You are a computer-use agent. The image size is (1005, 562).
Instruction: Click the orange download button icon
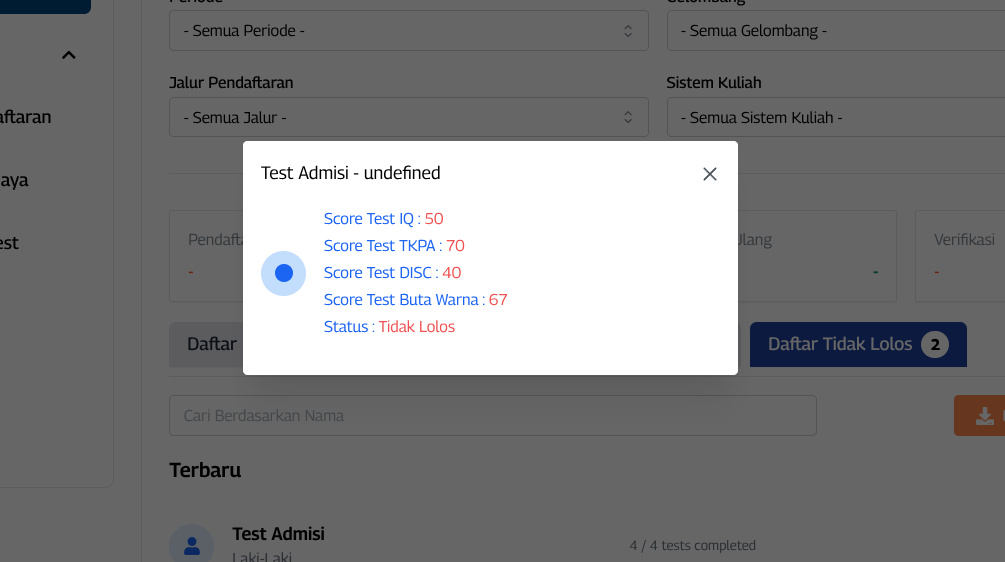coord(984,416)
